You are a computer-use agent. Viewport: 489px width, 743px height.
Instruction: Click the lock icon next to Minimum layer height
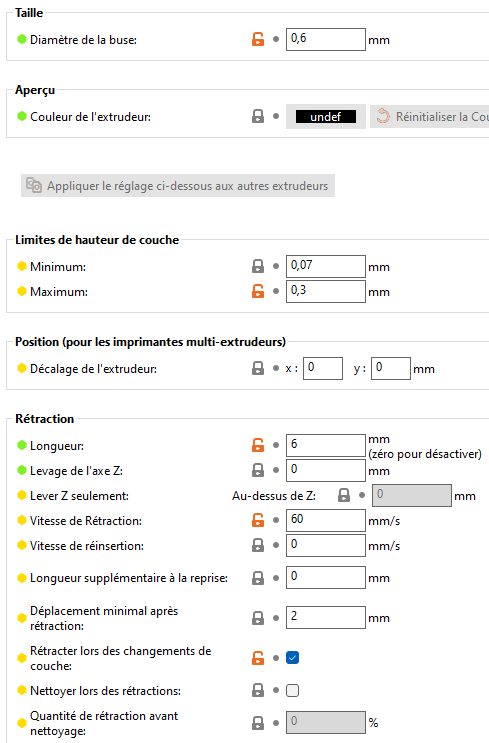[x=258, y=266]
